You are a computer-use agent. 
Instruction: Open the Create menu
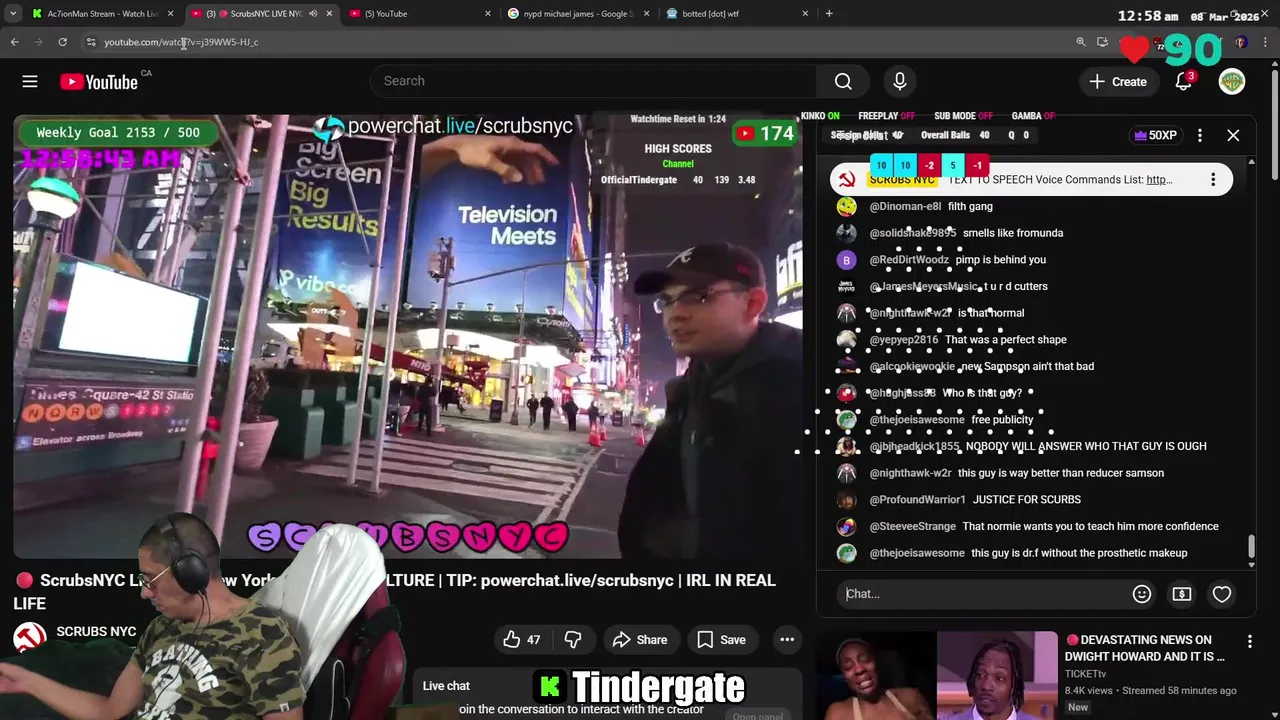click(x=1118, y=81)
